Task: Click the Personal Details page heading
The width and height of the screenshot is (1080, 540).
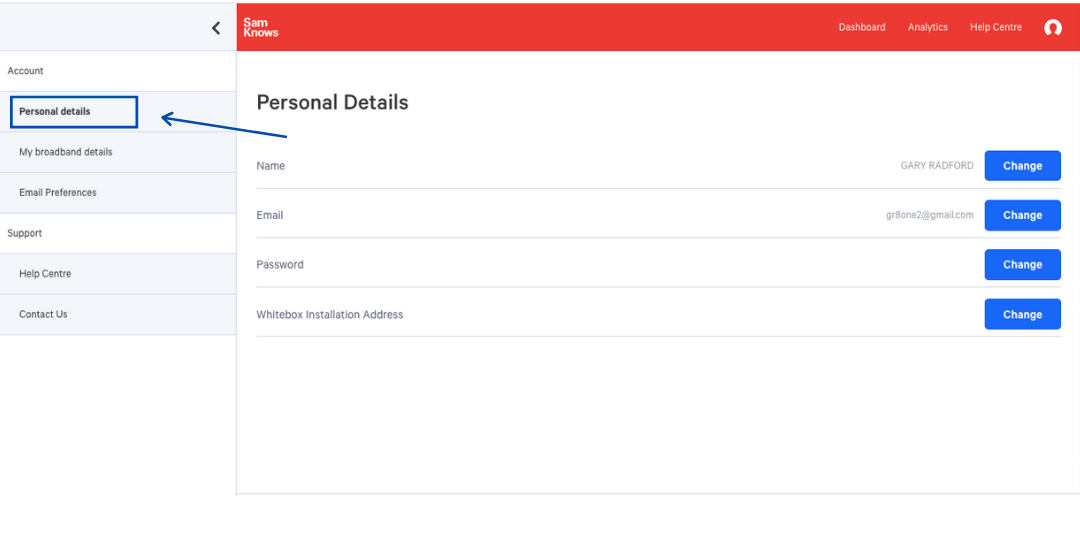Action: pyautogui.click(x=333, y=102)
